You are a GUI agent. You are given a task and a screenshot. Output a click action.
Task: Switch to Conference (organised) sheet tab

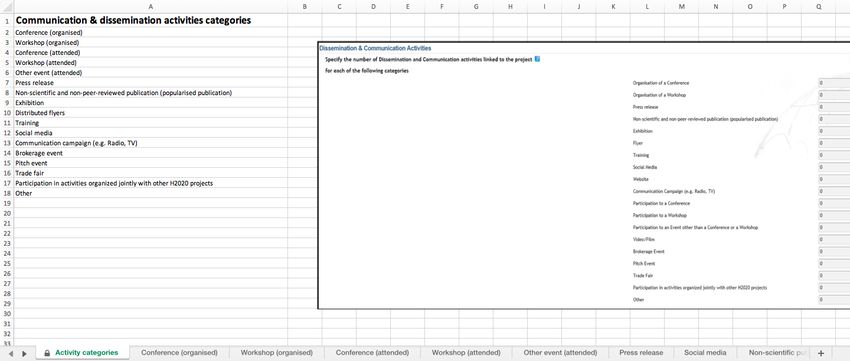179,352
